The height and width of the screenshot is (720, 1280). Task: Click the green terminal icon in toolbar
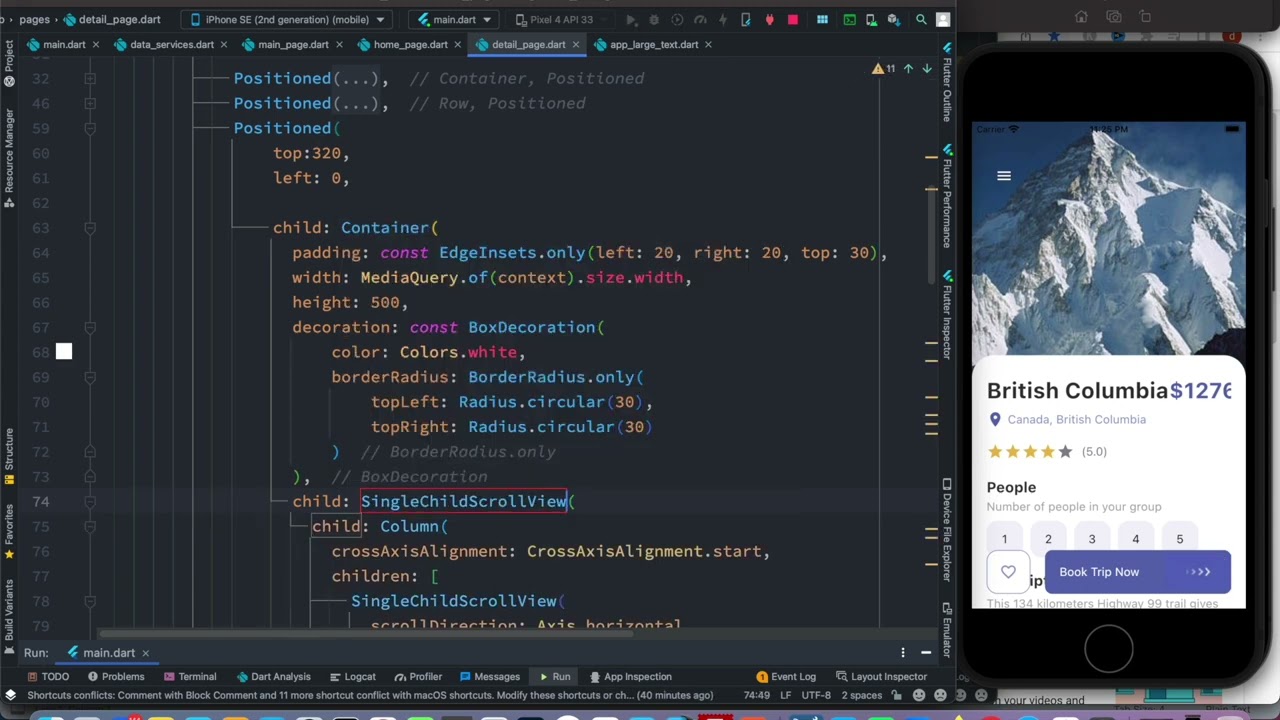(x=850, y=20)
